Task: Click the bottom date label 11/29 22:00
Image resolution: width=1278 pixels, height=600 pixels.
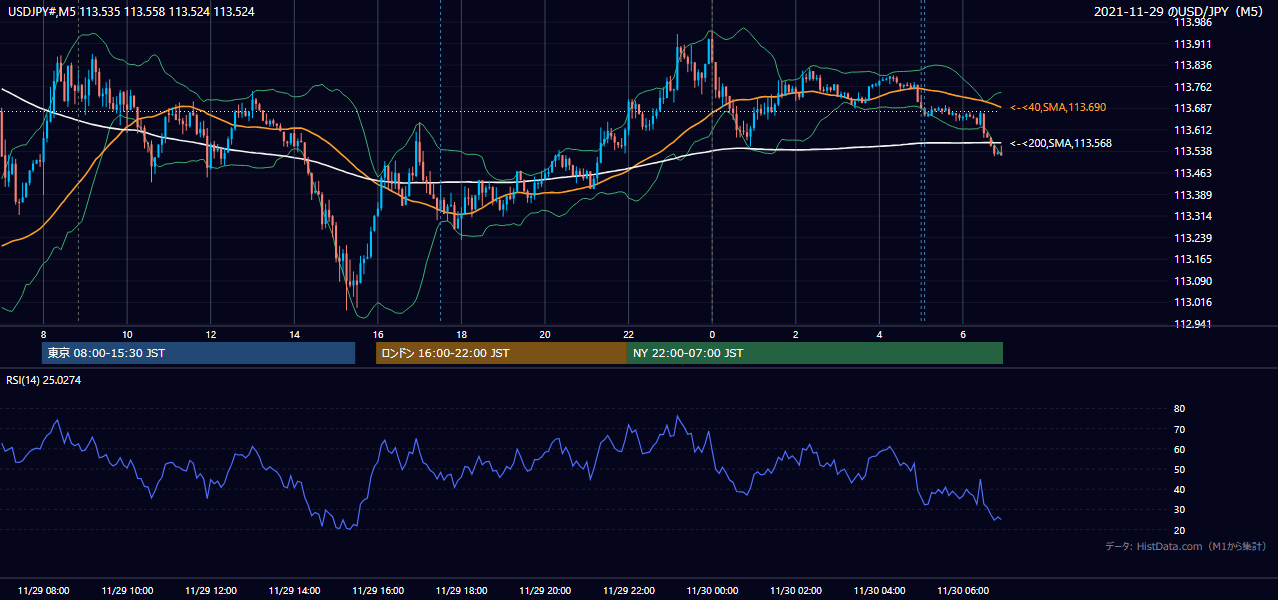Action: coord(628,591)
